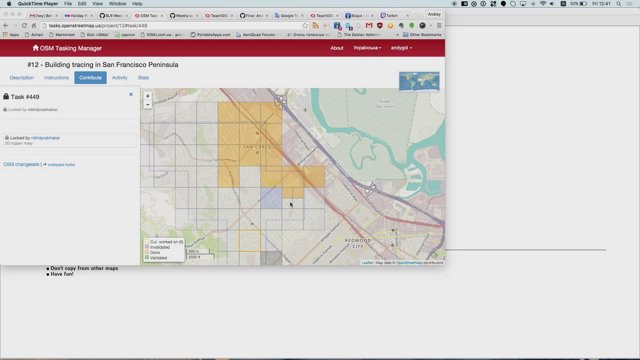Select the Contribute tab

[x=90, y=78]
